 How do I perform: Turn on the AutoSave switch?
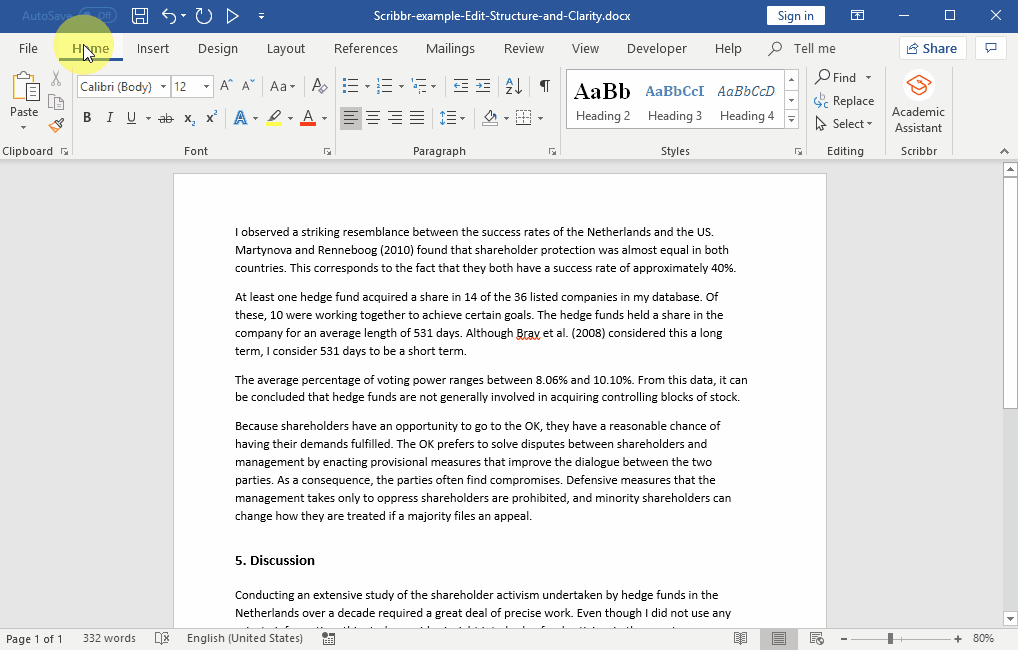[x=97, y=16]
